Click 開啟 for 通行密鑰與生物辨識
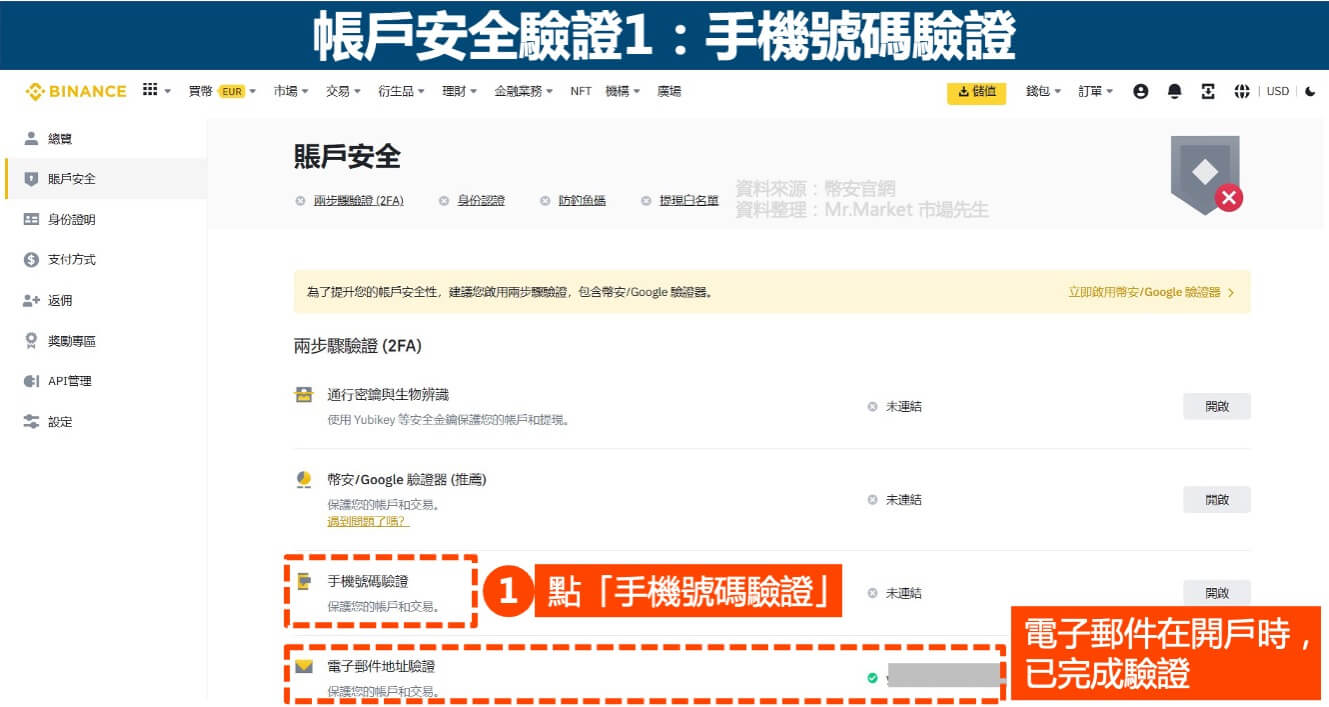 point(1216,406)
